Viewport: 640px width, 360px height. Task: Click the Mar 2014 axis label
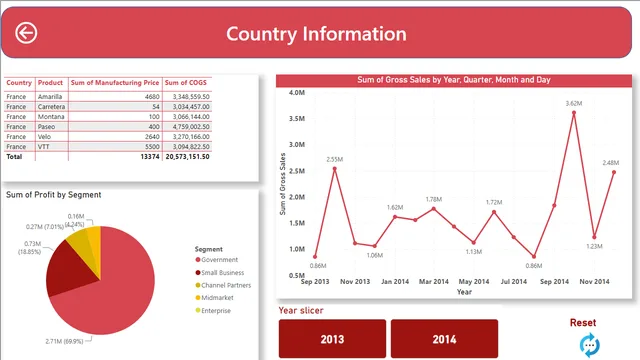click(x=433, y=282)
